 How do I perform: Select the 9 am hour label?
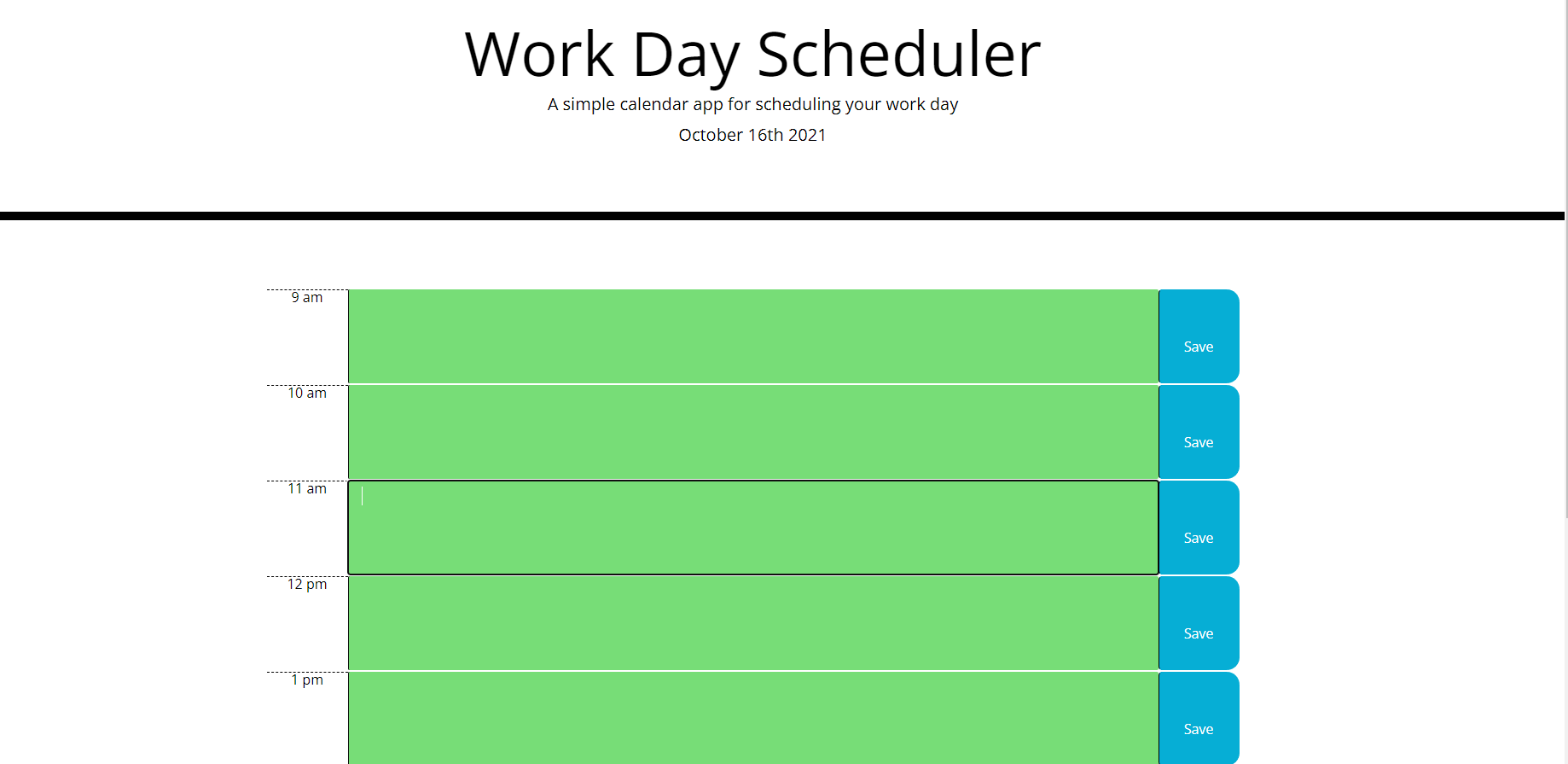[306, 297]
